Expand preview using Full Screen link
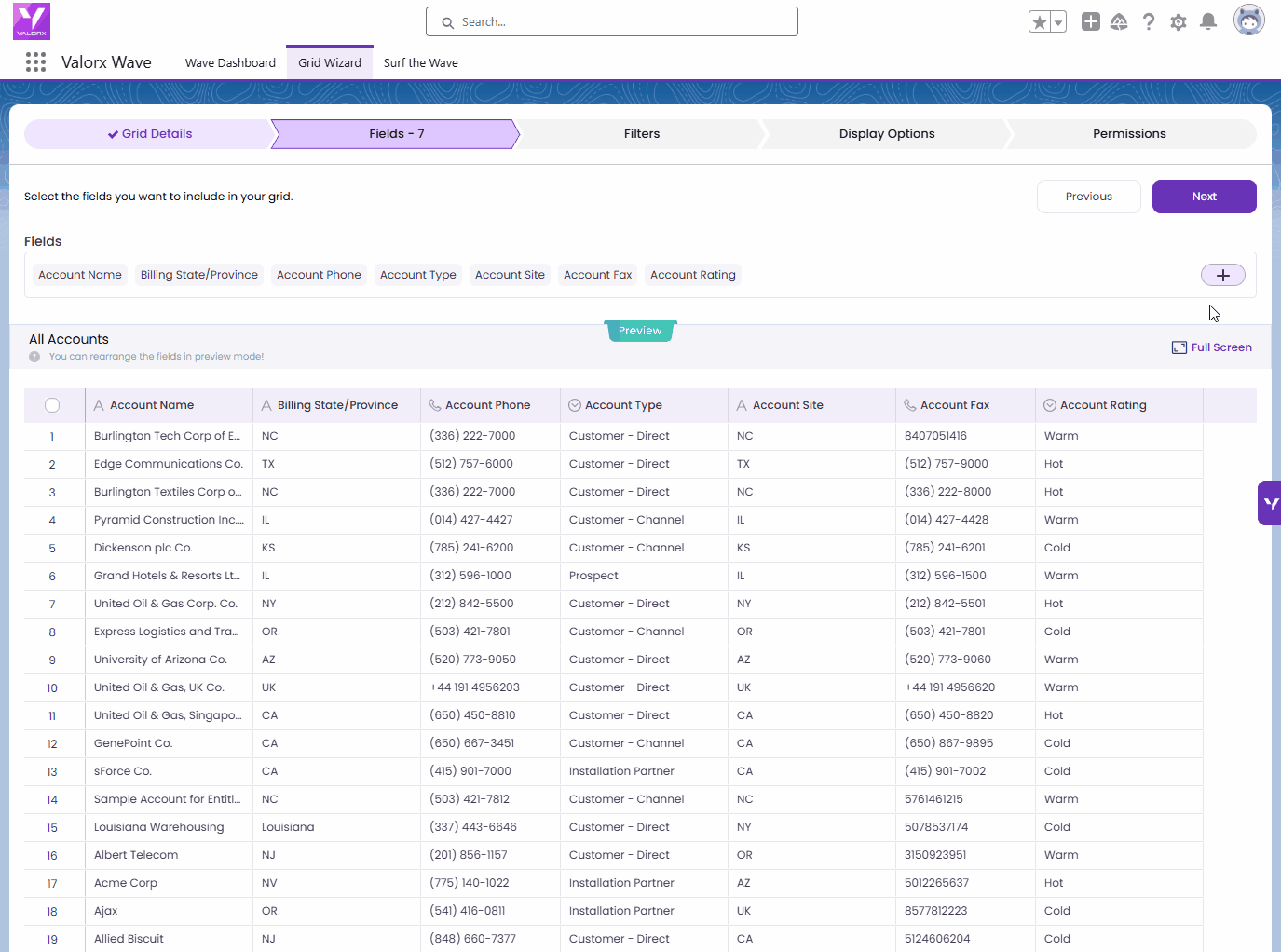1281x952 pixels. [x=1212, y=347]
